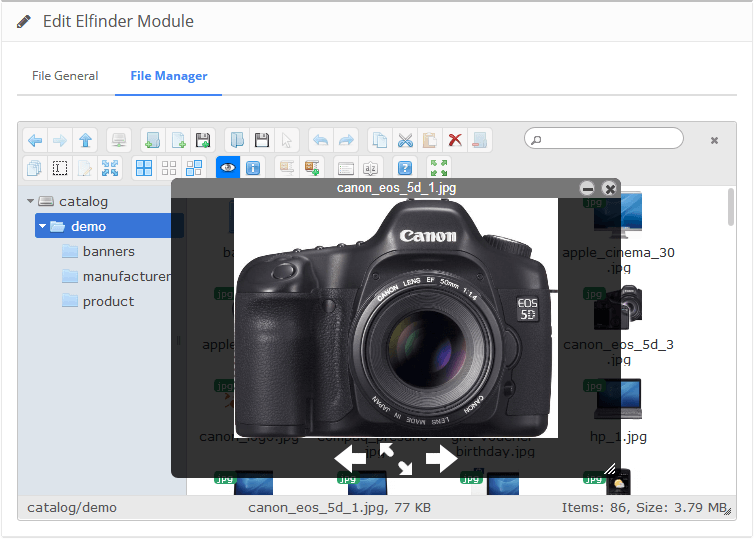The image size is (754, 539).
Task: Copy the selected file
Action: click(x=380, y=140)
